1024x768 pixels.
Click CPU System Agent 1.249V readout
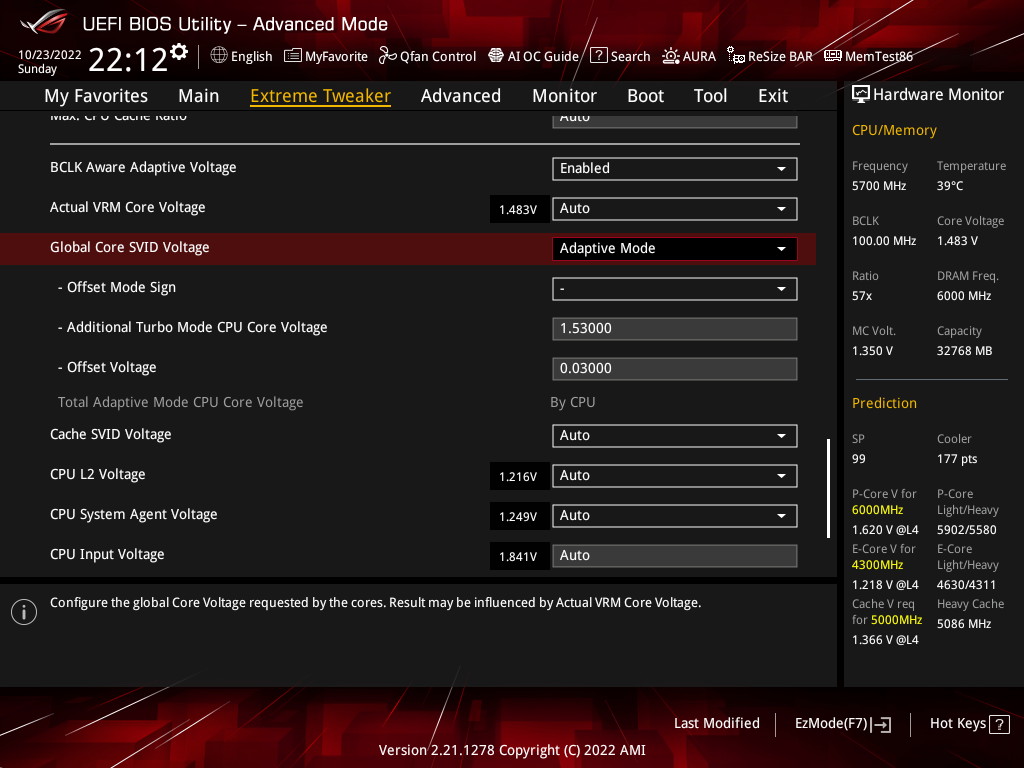click(518, 517)
